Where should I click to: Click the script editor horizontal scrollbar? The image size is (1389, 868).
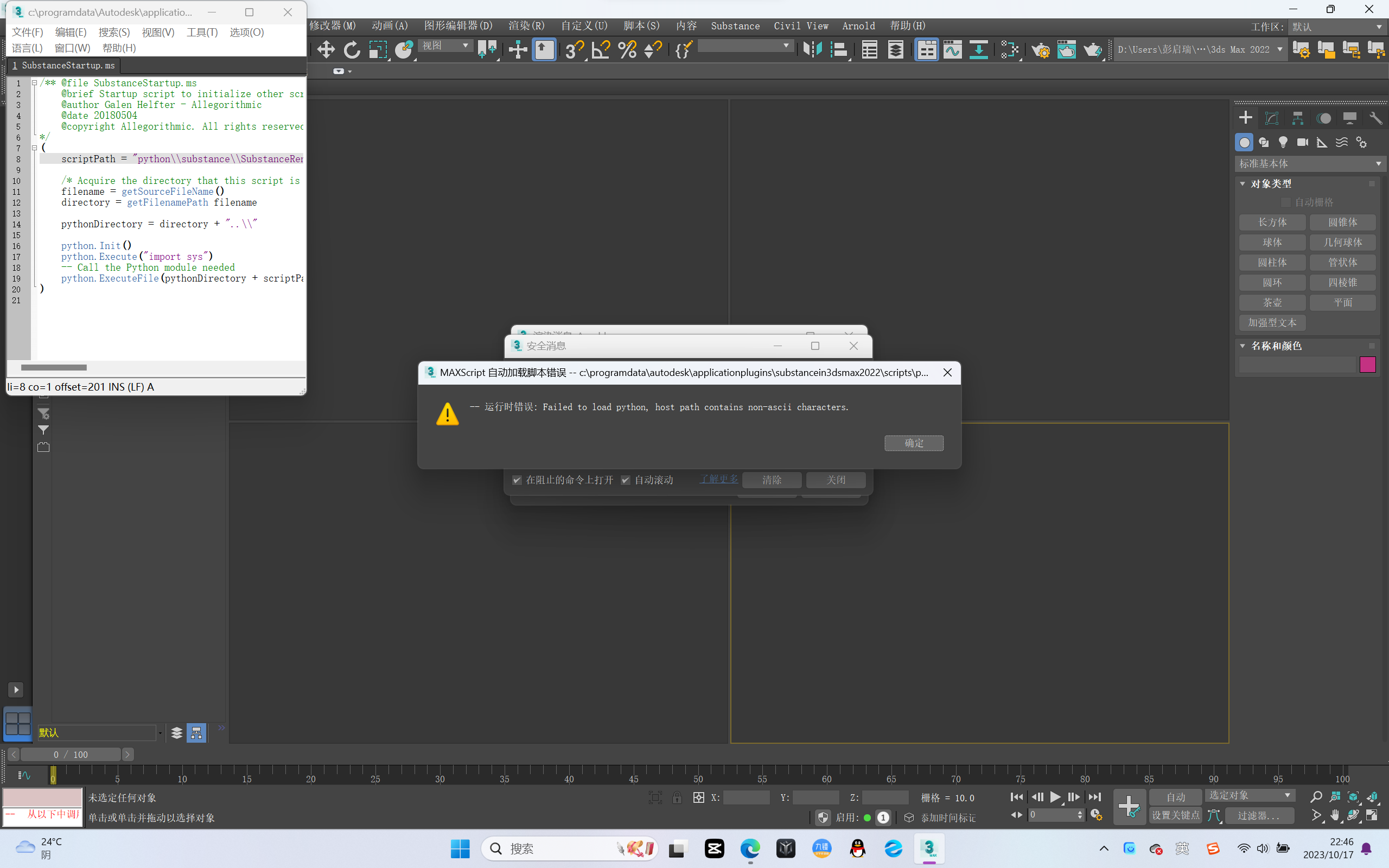[x=54, y=367]
